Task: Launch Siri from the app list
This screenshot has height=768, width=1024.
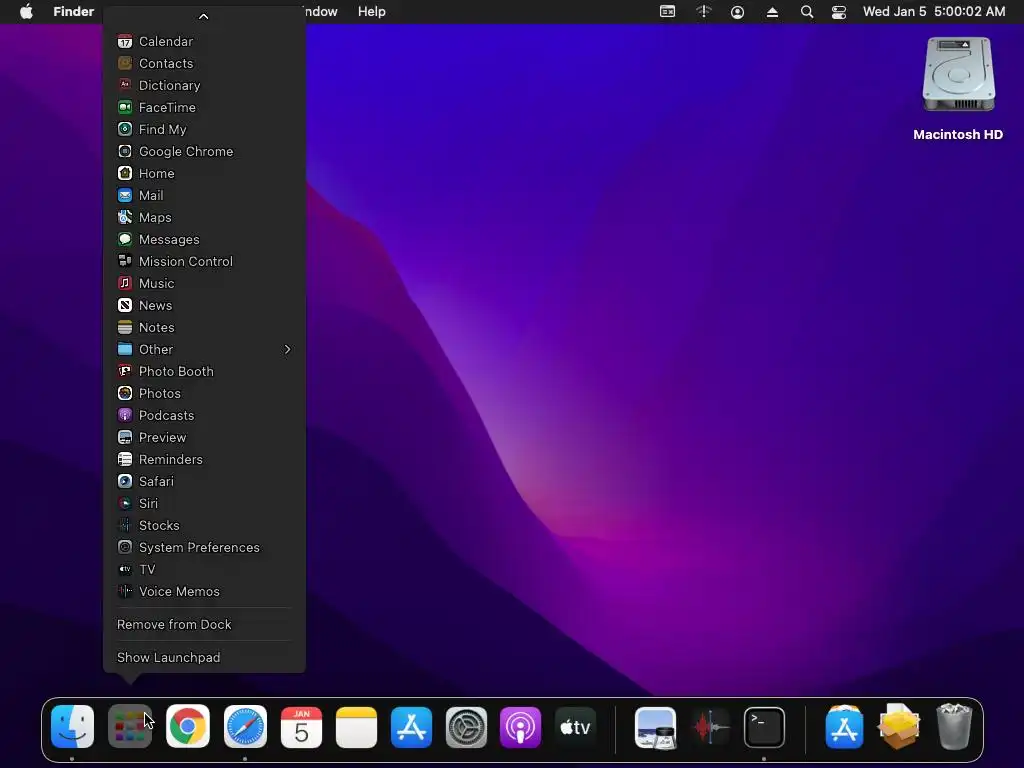Action: pos(204,503)
